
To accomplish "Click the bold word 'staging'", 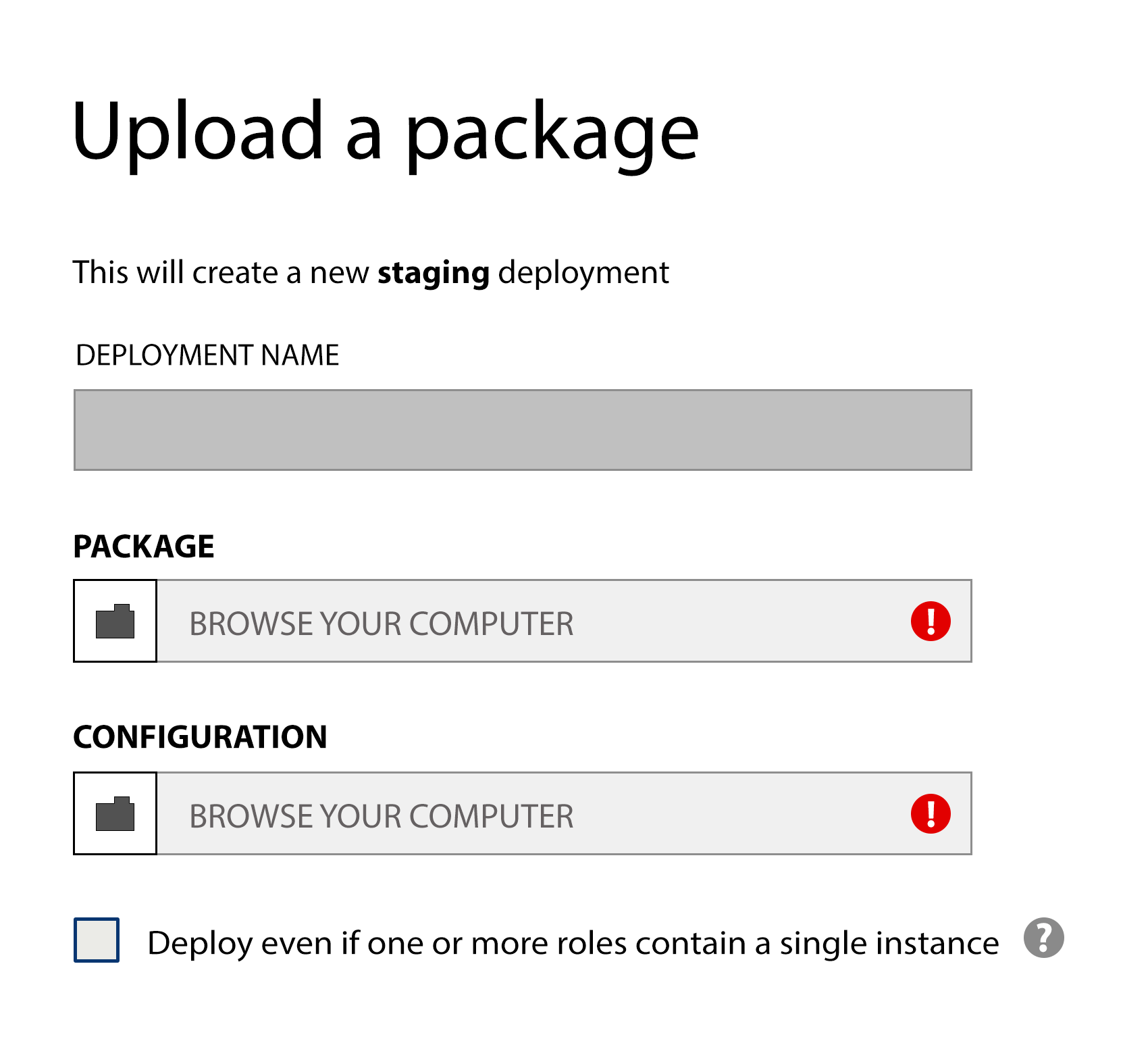I will [434, 274].
